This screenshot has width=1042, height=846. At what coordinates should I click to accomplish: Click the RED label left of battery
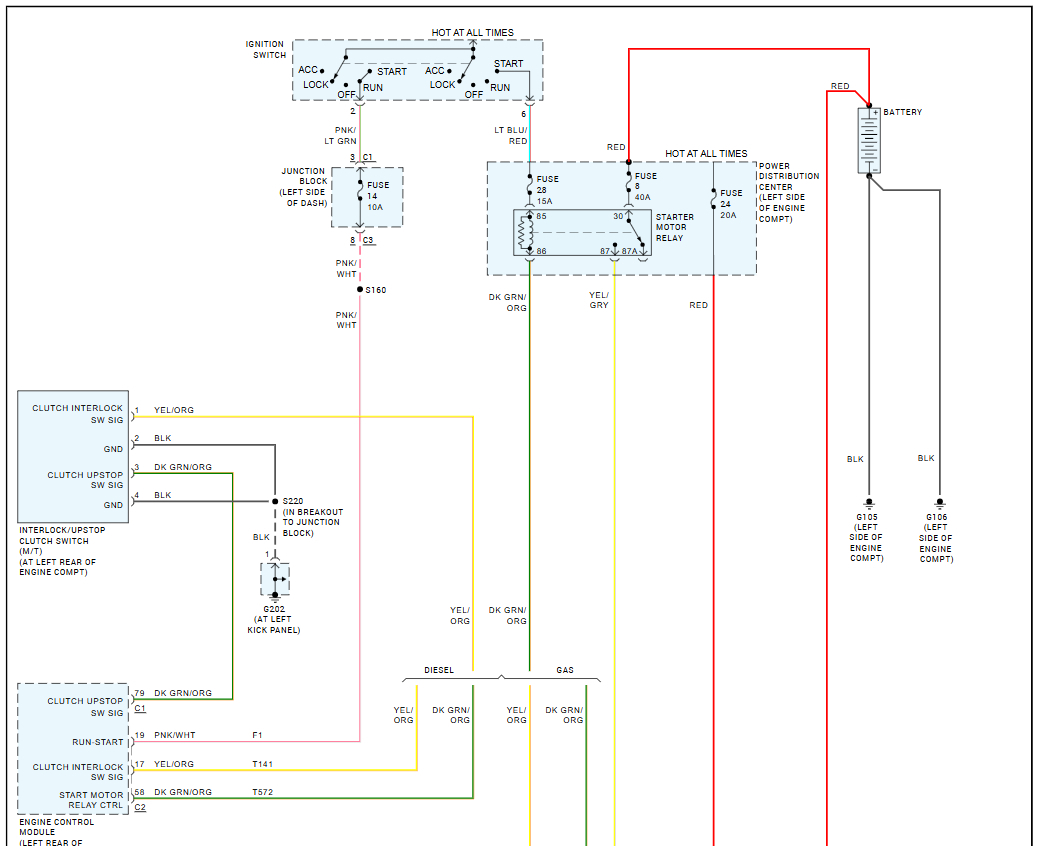(x=840, y=86)
